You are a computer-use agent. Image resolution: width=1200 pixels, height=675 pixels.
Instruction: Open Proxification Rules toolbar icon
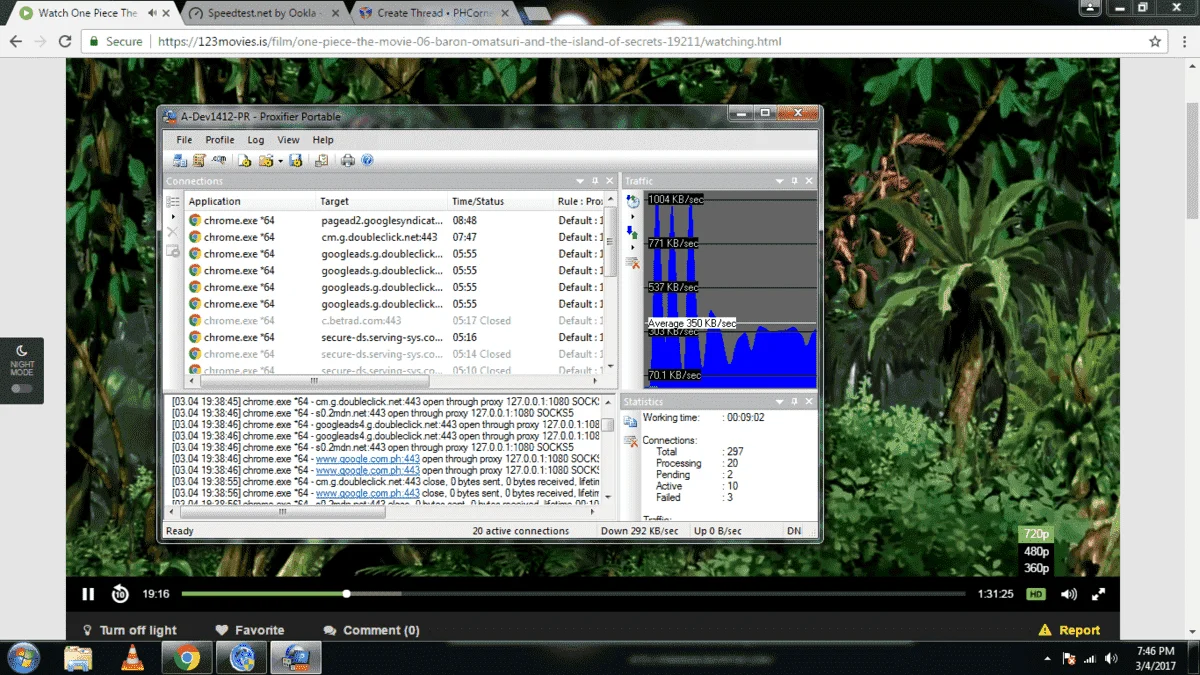199,160
